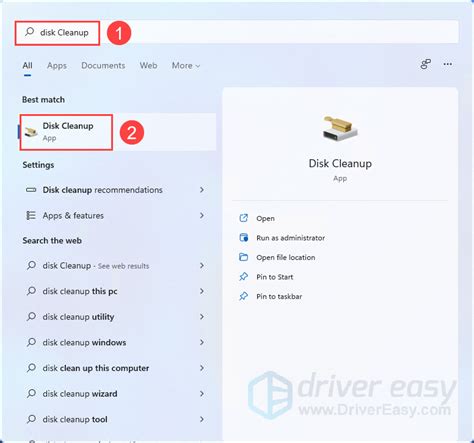Expand arrow for 'disk cleanup tool'
This screenshot has height=443, width=474.
202,419
